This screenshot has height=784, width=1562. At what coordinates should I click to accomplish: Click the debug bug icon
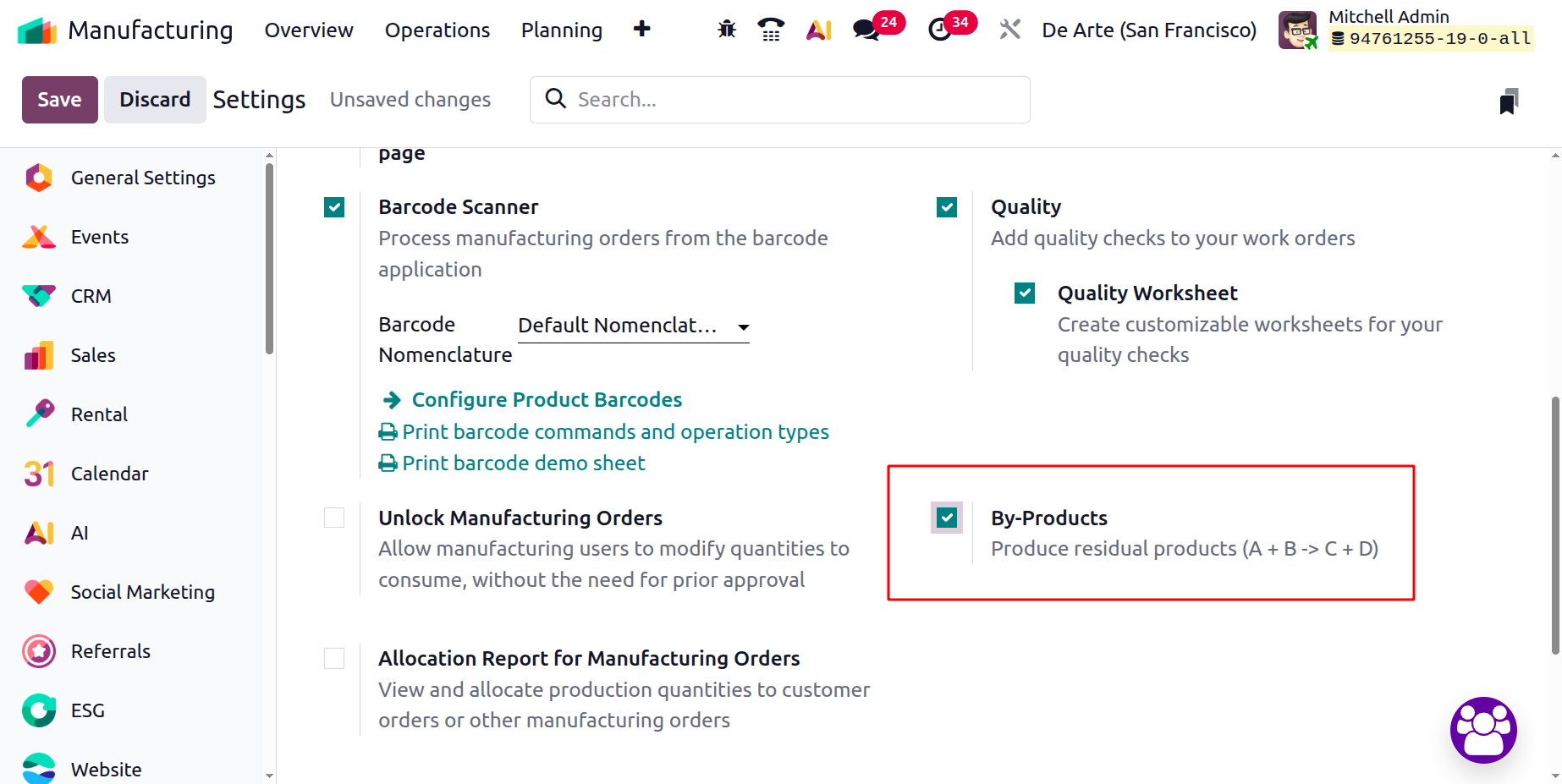(x=727, y=30)
